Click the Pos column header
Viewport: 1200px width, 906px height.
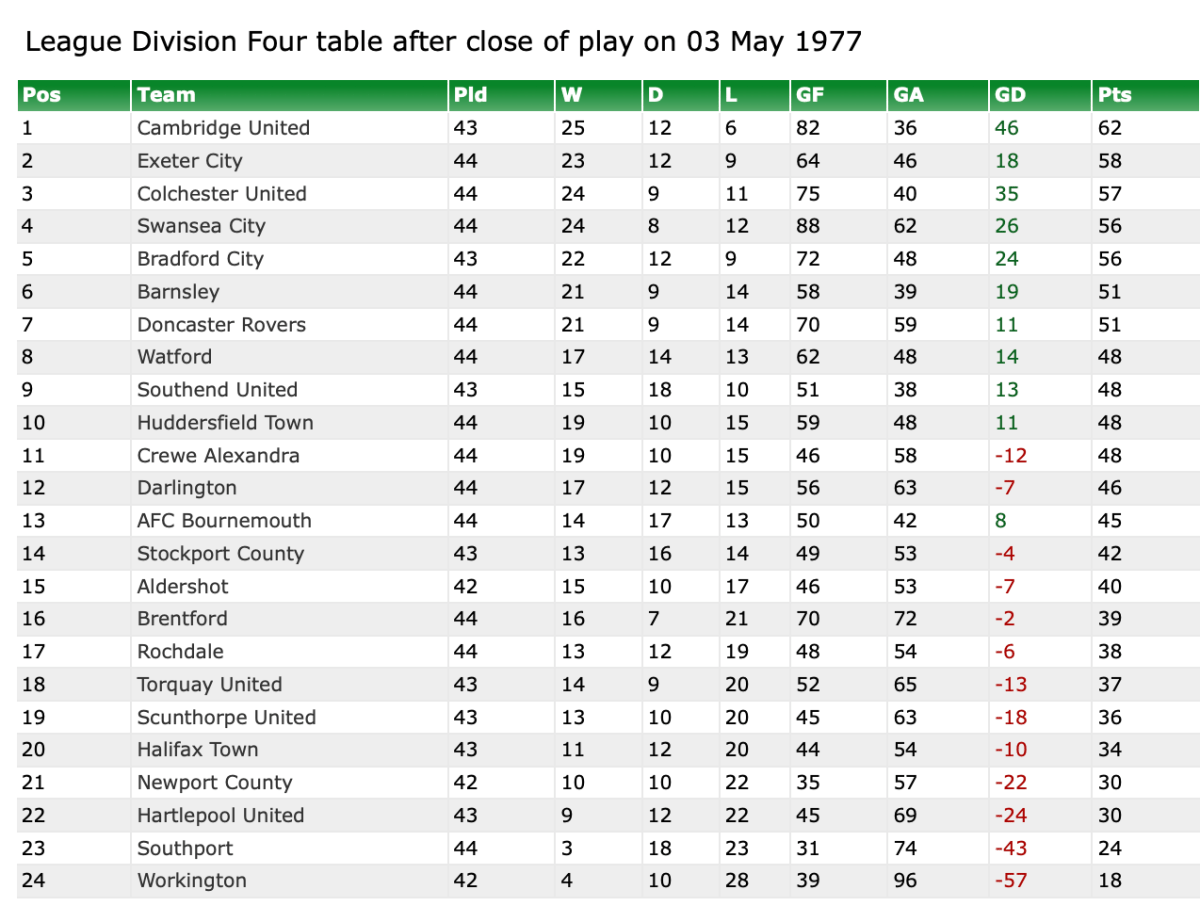point(42,95)
